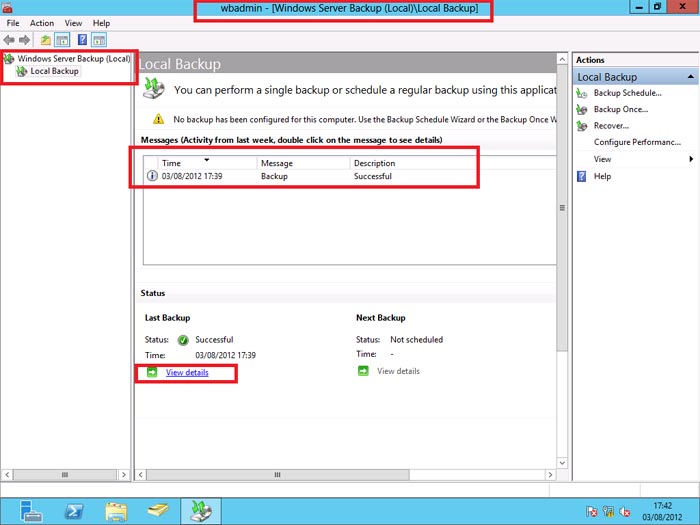Click the Recover action icon
700x525 pixels.
[x=581, y=126]
